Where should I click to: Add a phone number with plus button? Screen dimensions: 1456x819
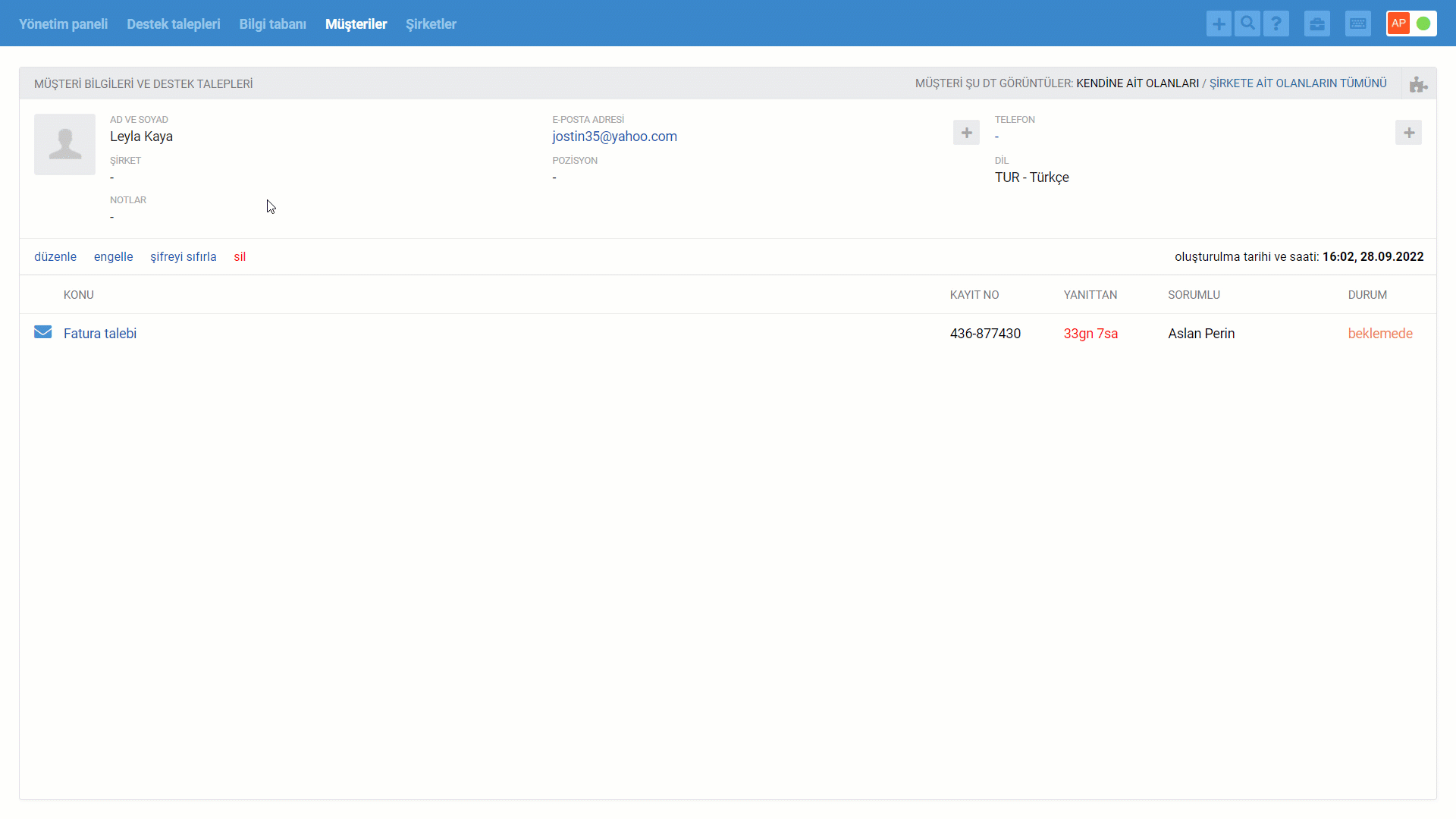click(1408, 133)
